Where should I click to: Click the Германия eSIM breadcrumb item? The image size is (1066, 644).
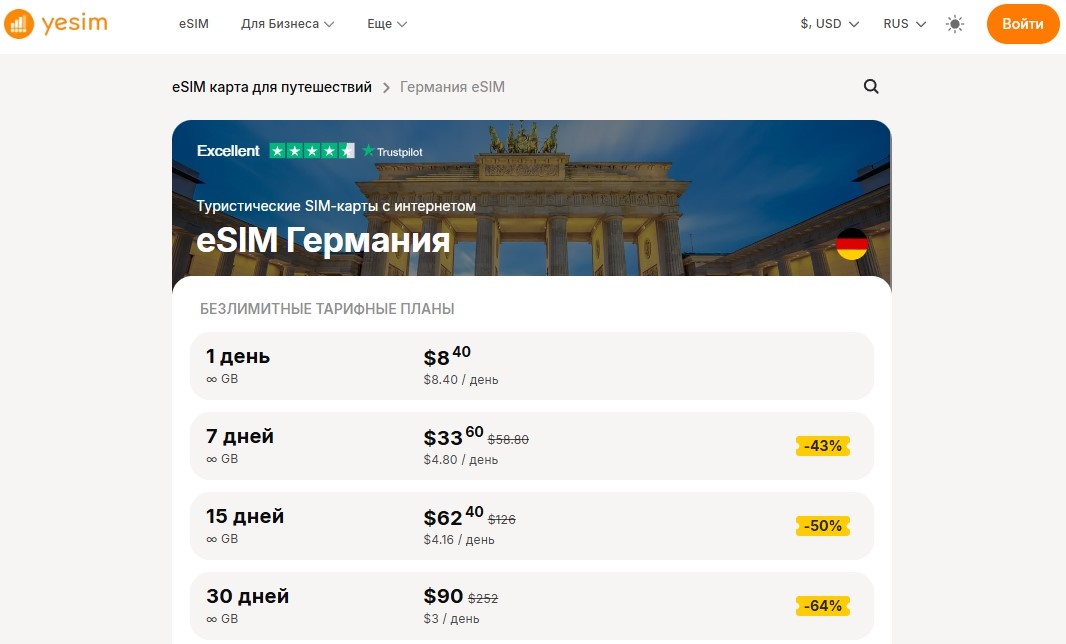click(451, 87)
